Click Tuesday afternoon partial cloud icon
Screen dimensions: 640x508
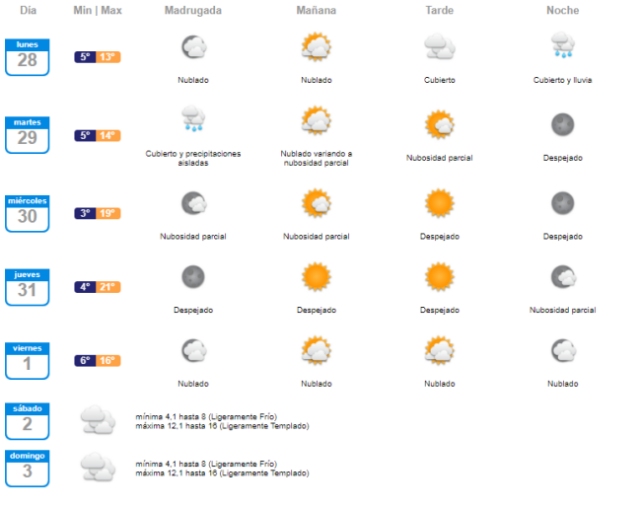point(439,125)
